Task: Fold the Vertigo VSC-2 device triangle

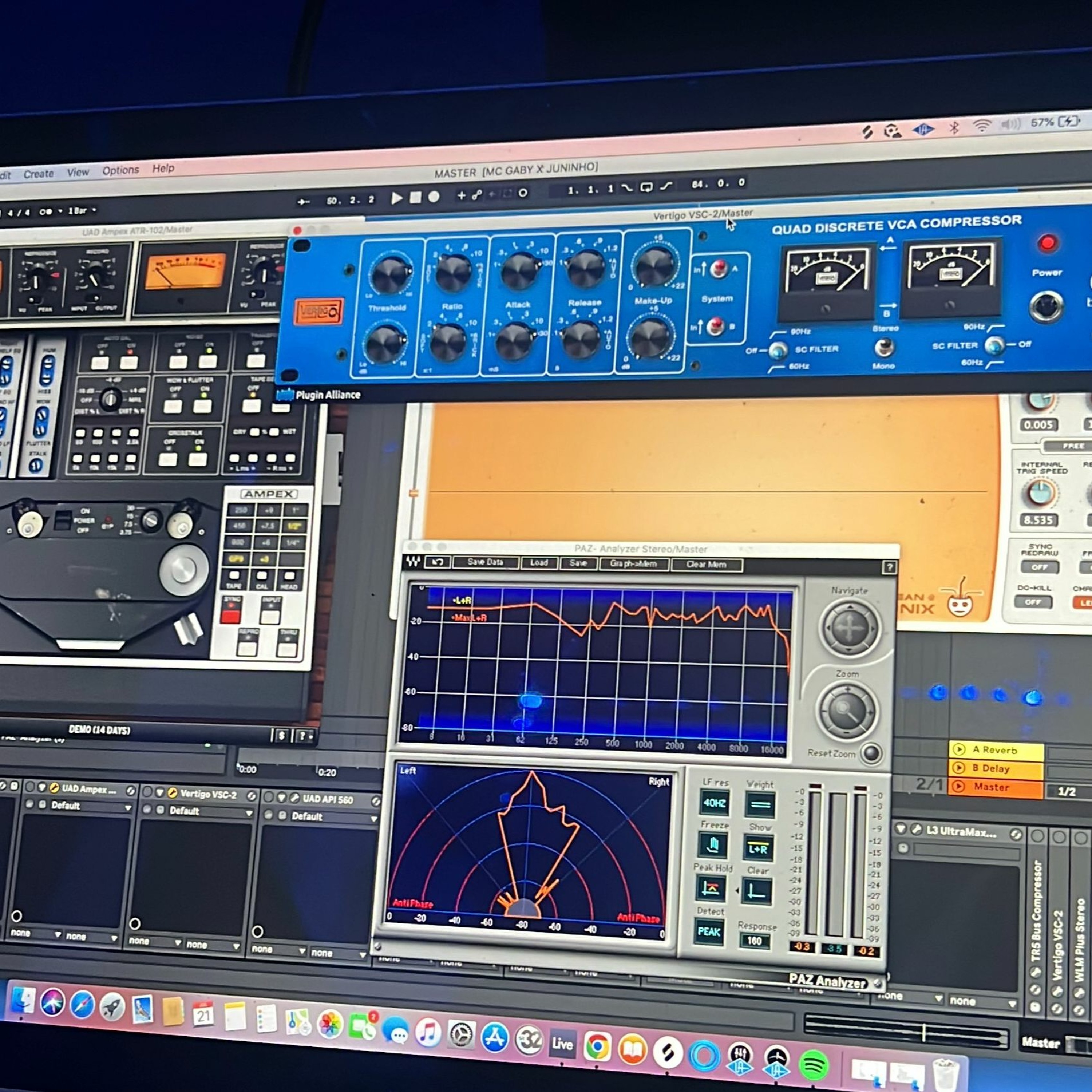Action: pyautogui.click(x=161, y=792)
